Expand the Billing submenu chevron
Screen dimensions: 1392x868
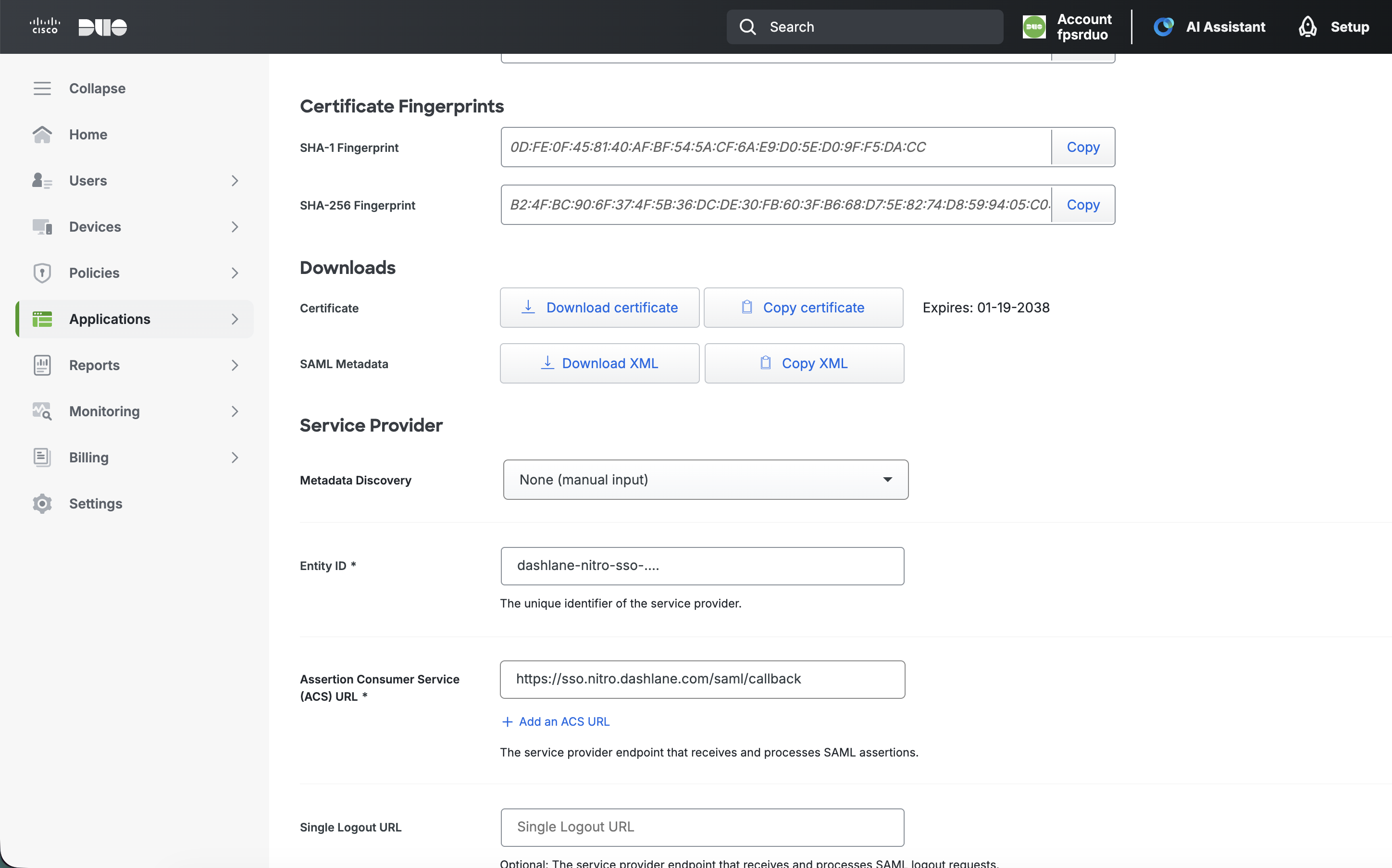pos(235,458)
